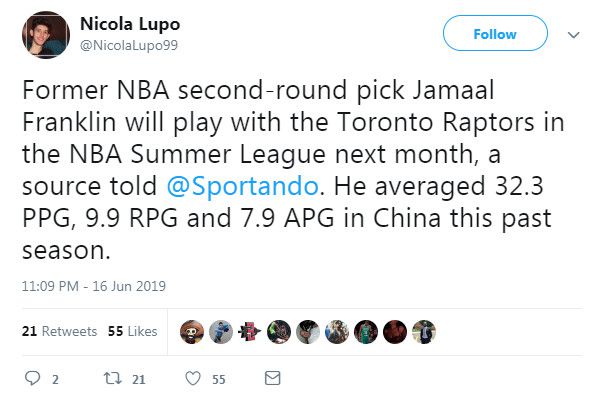This screenshot has height=397, width=593.
Task: Open the red SD spear logo avatar
Action: 250,332
